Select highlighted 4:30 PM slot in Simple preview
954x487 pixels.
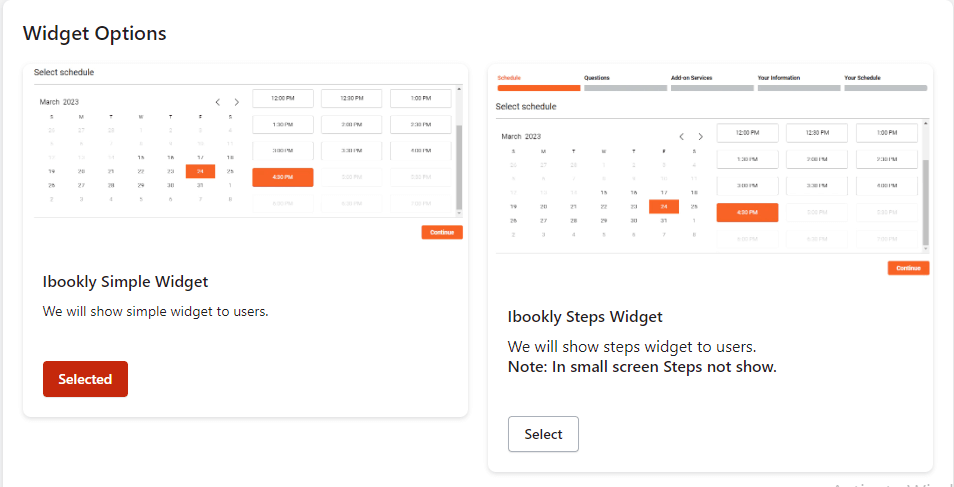click(283, 177)
